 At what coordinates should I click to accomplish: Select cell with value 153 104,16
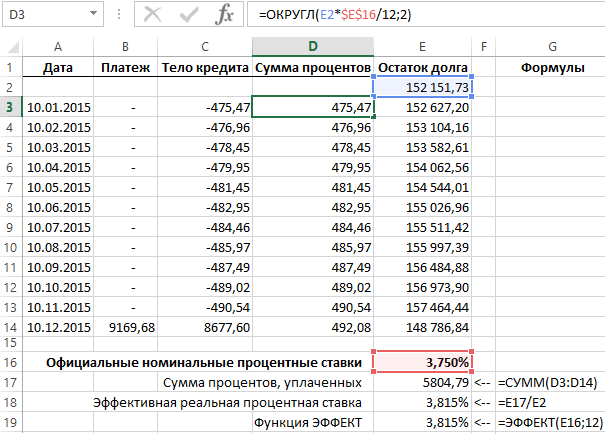[x=422, y=127]
